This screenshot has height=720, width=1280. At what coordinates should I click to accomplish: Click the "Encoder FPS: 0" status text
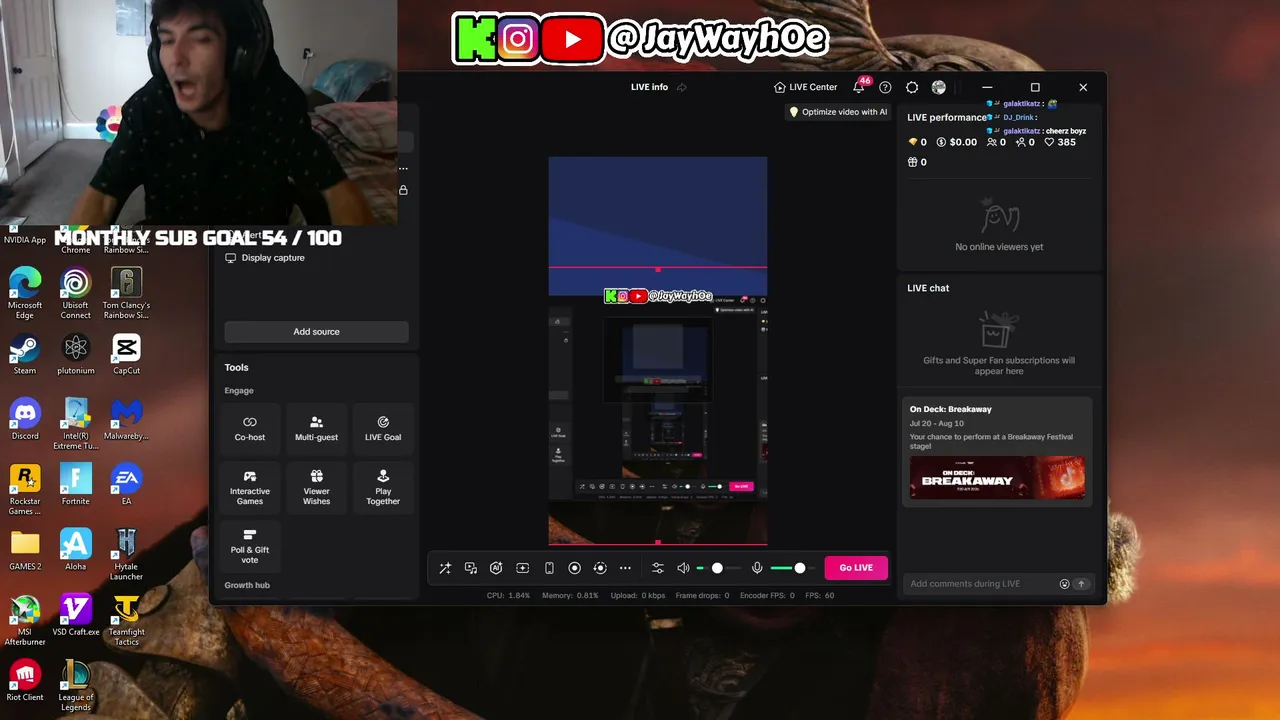[767, 595]
